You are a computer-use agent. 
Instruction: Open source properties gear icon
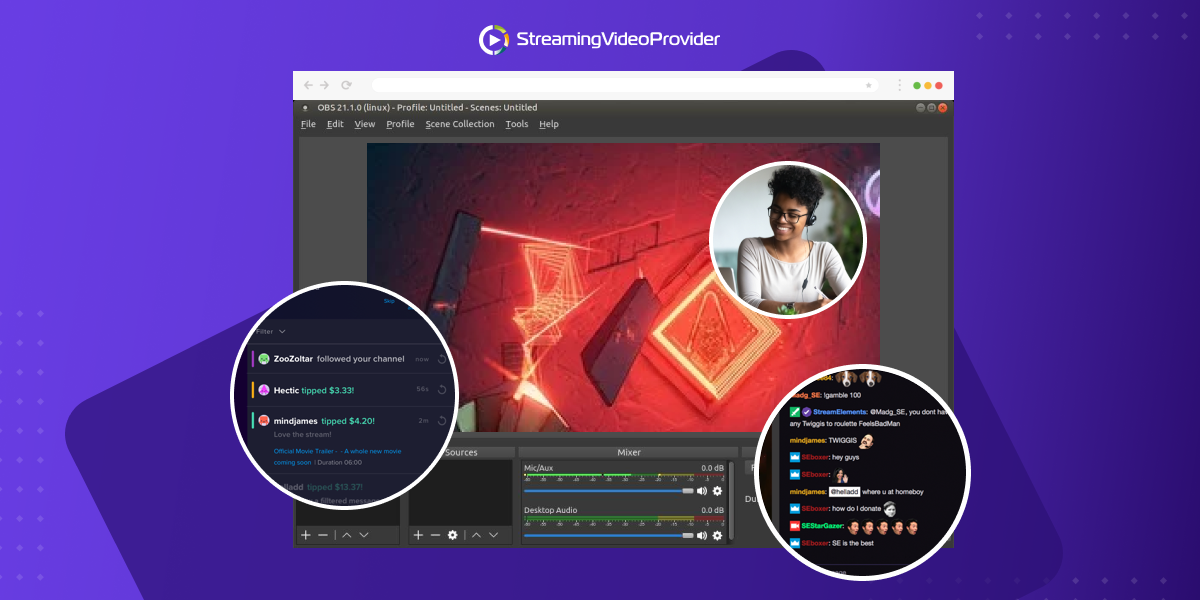tap(452, 536)
